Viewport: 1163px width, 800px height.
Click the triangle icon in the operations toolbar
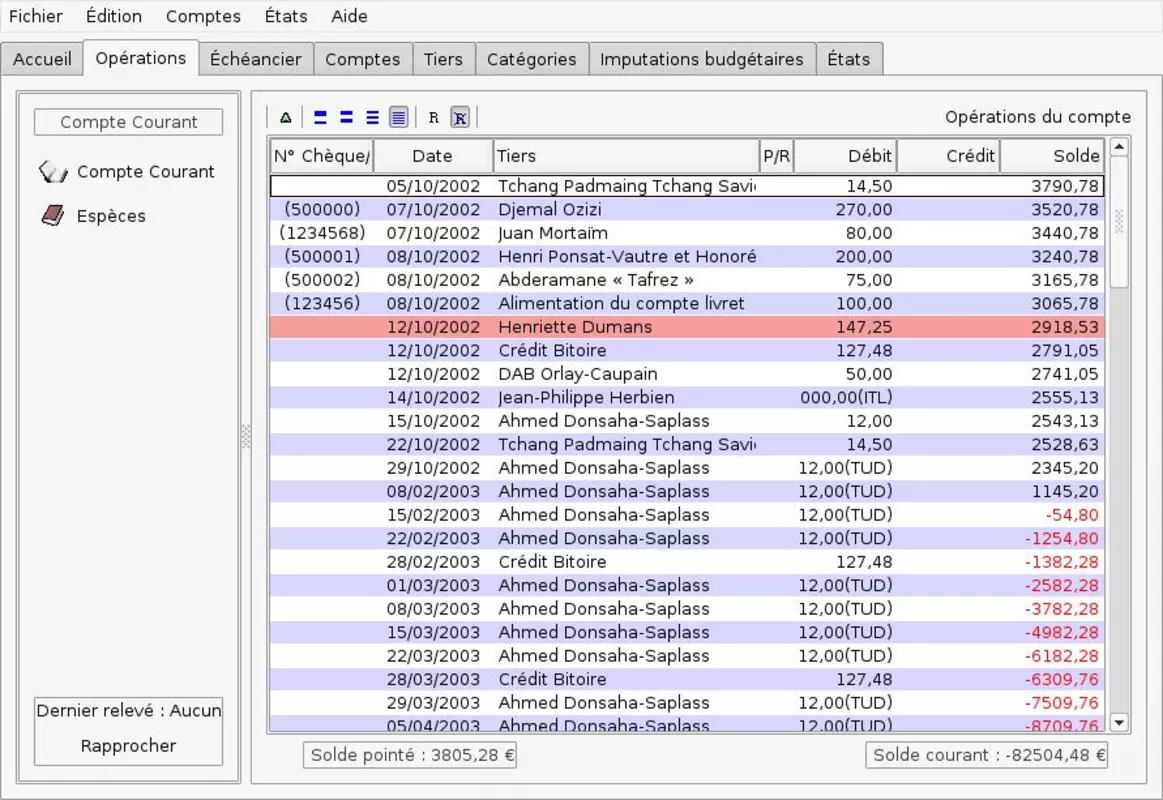click(x=286, y=117)
